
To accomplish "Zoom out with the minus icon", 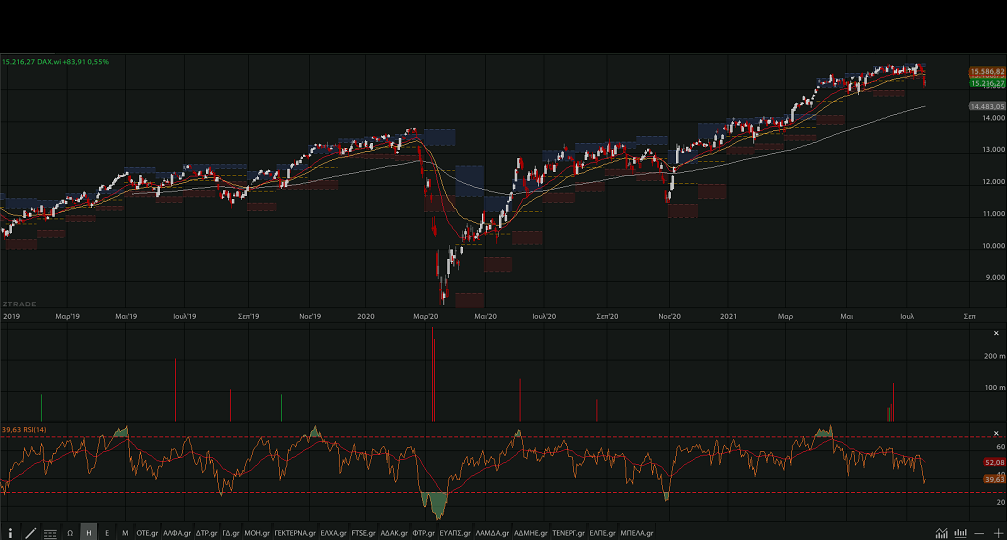I will point(980,533).
